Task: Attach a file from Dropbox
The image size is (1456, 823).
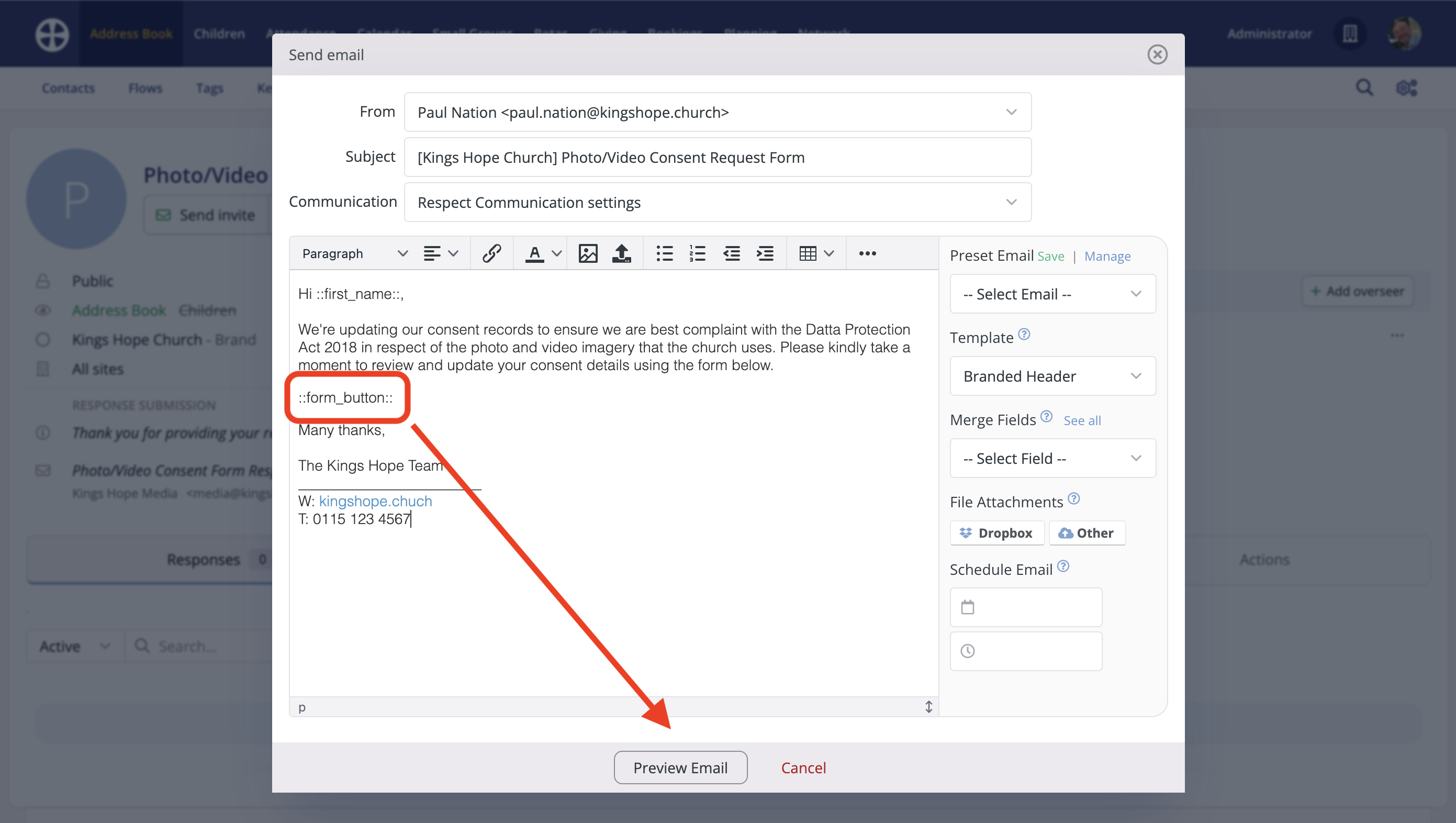Action: [x=997, y=532]
